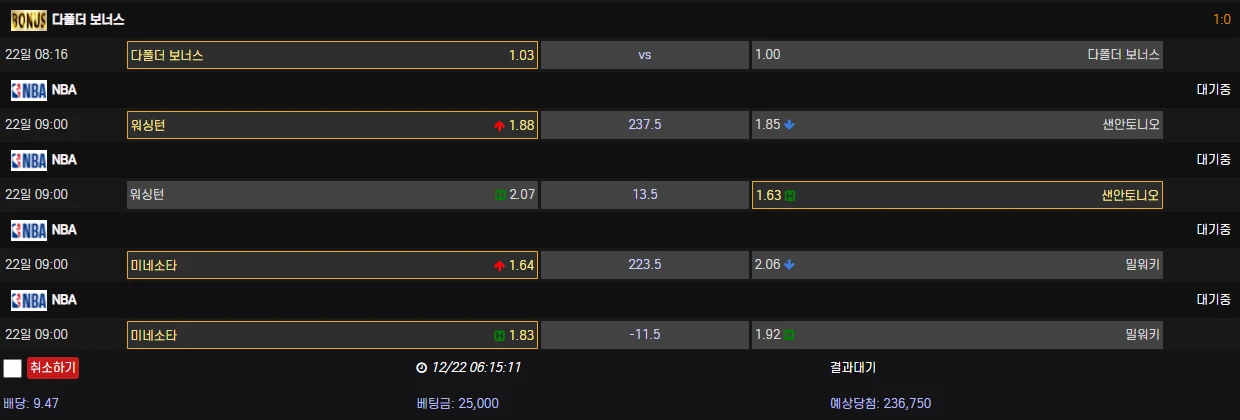
Task: Click the NBA logo above the 223.5 row
Action: click(29, 230)
